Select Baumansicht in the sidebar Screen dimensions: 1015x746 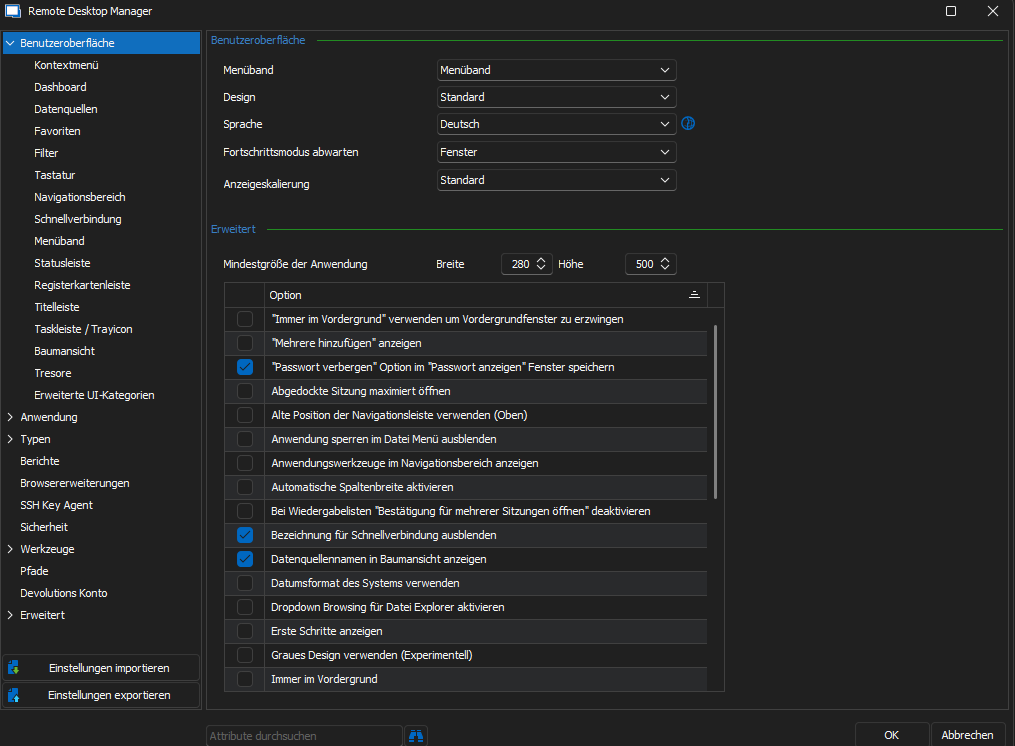tap(64, 351)
